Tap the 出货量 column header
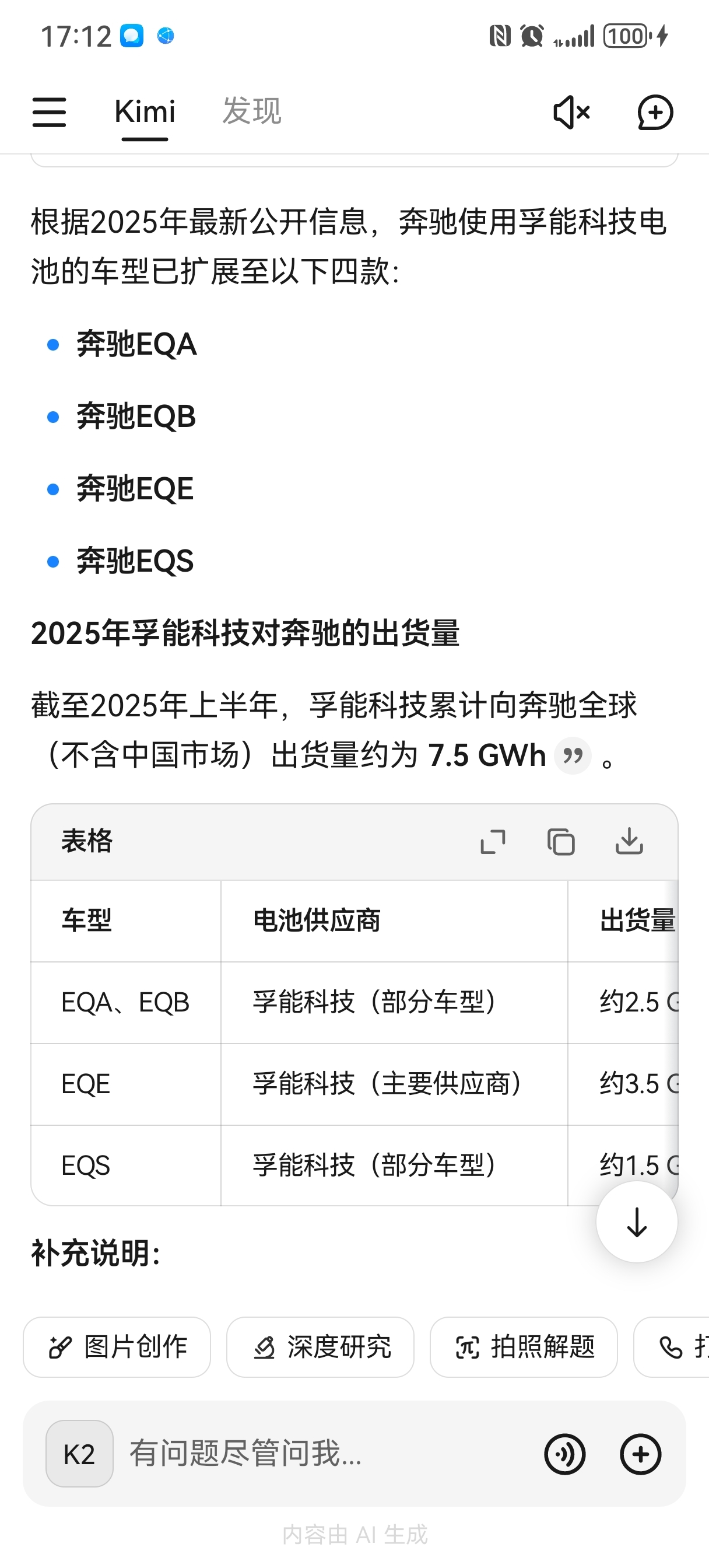The height and width of the screenshot is (1568, 709). click(x=637, y=921)
